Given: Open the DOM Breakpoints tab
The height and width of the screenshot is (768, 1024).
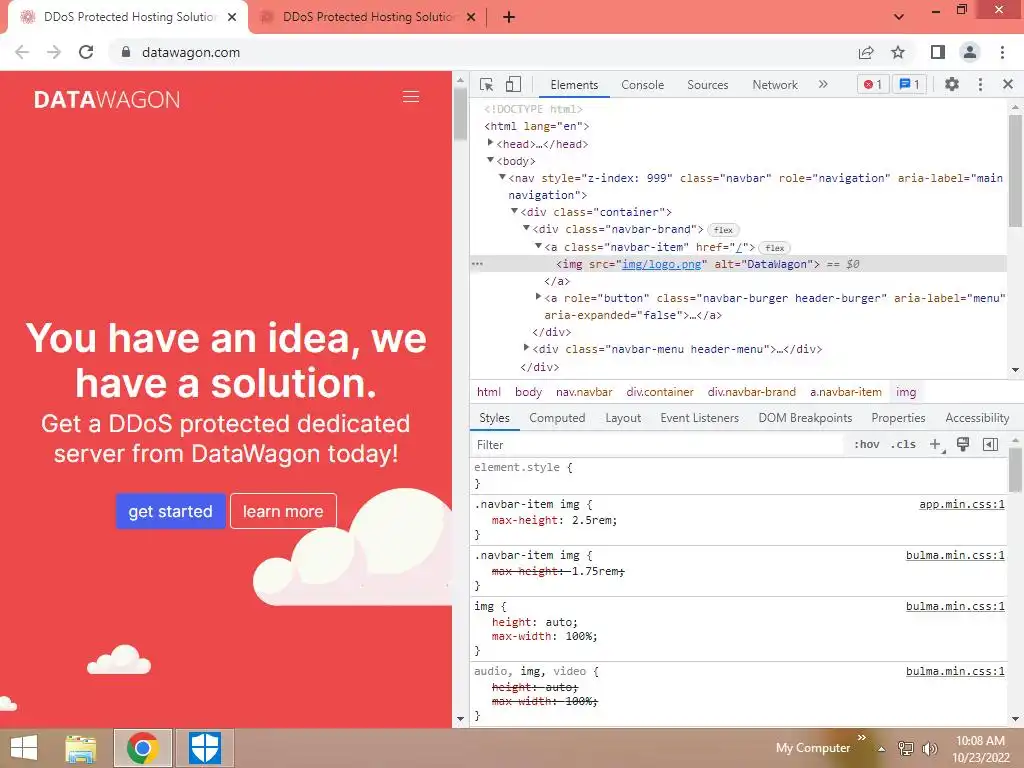Looking at the screenshot, I should (x=805, y=418).
